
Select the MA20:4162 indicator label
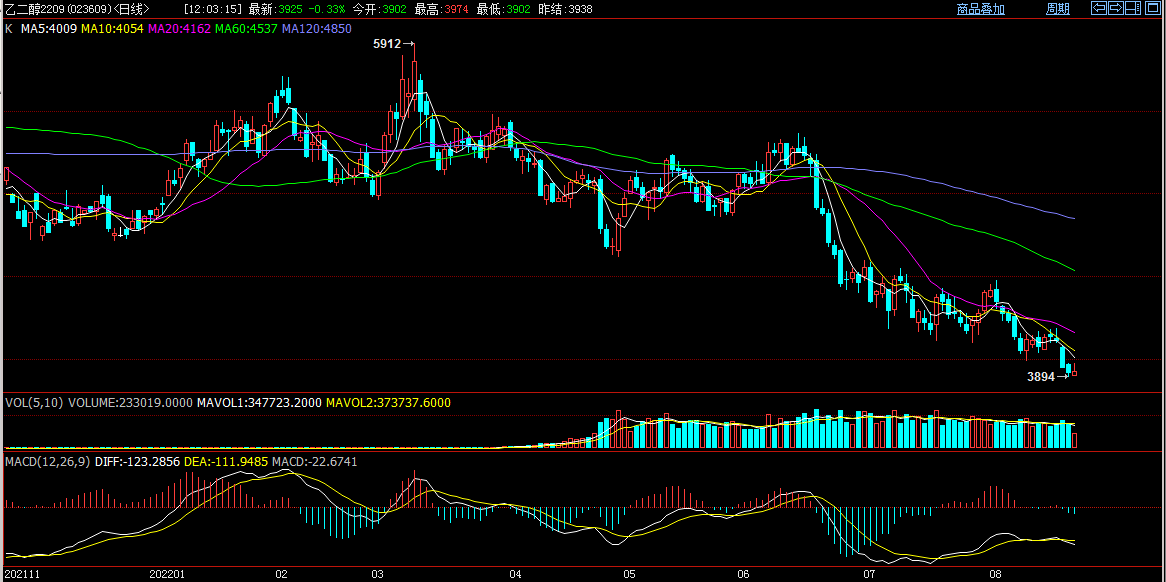point(180,29)
